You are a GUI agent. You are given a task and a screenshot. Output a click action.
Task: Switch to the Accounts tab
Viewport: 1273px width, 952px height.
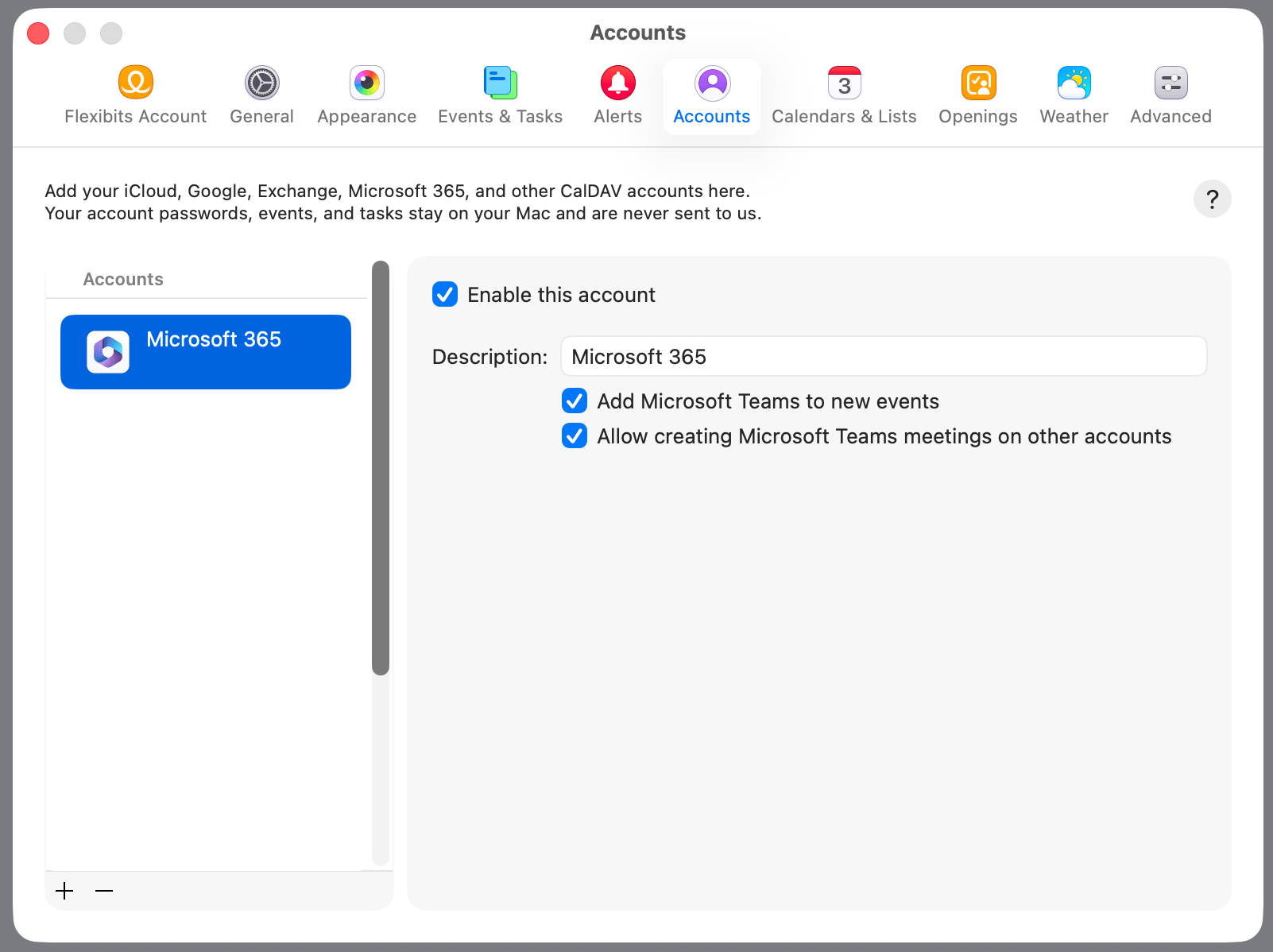pos(711,94)
